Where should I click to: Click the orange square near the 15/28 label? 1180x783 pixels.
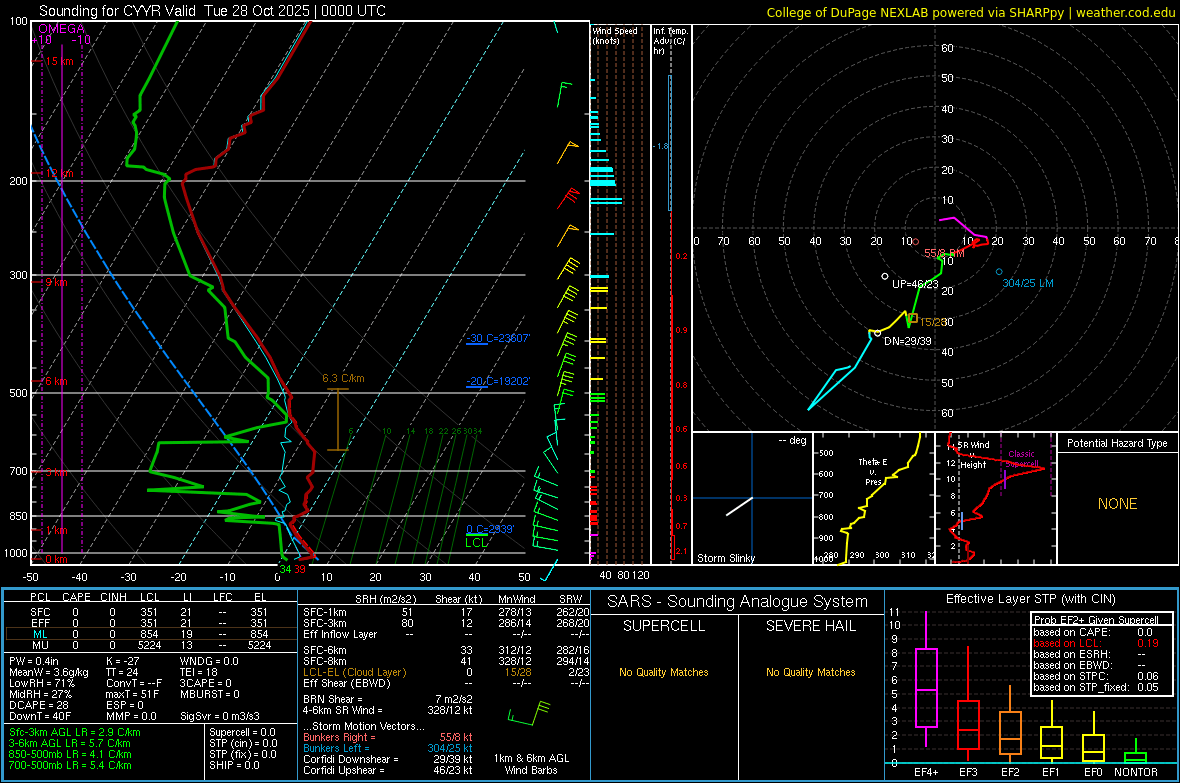tap(914, 318)
